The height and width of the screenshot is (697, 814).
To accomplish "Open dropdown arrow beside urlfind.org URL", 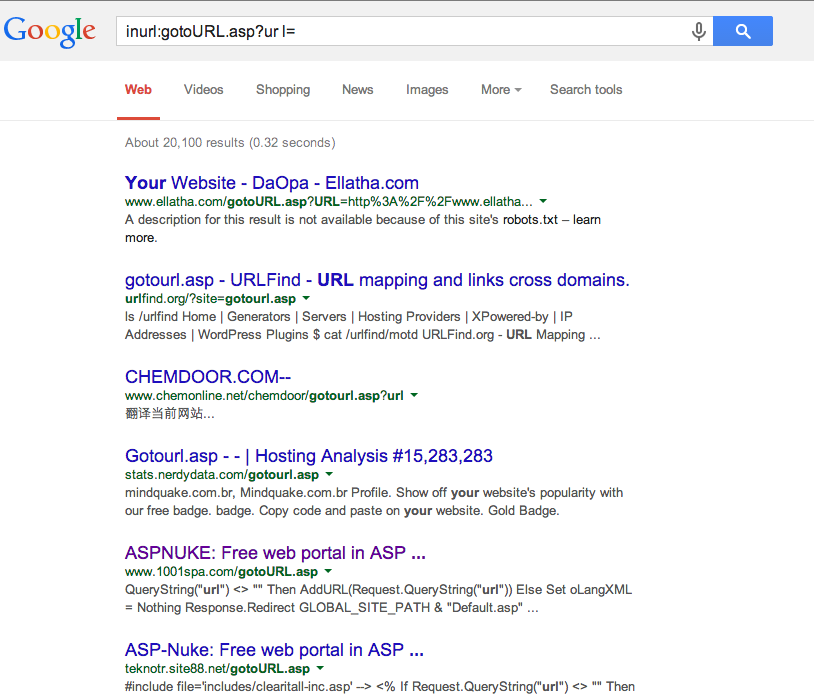I will coord(306,298).
